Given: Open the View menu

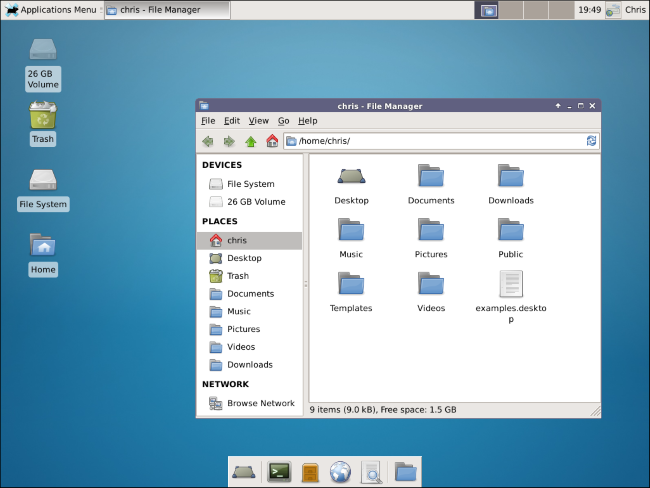Looking at the screenshot, I should (x=259, y=121).
